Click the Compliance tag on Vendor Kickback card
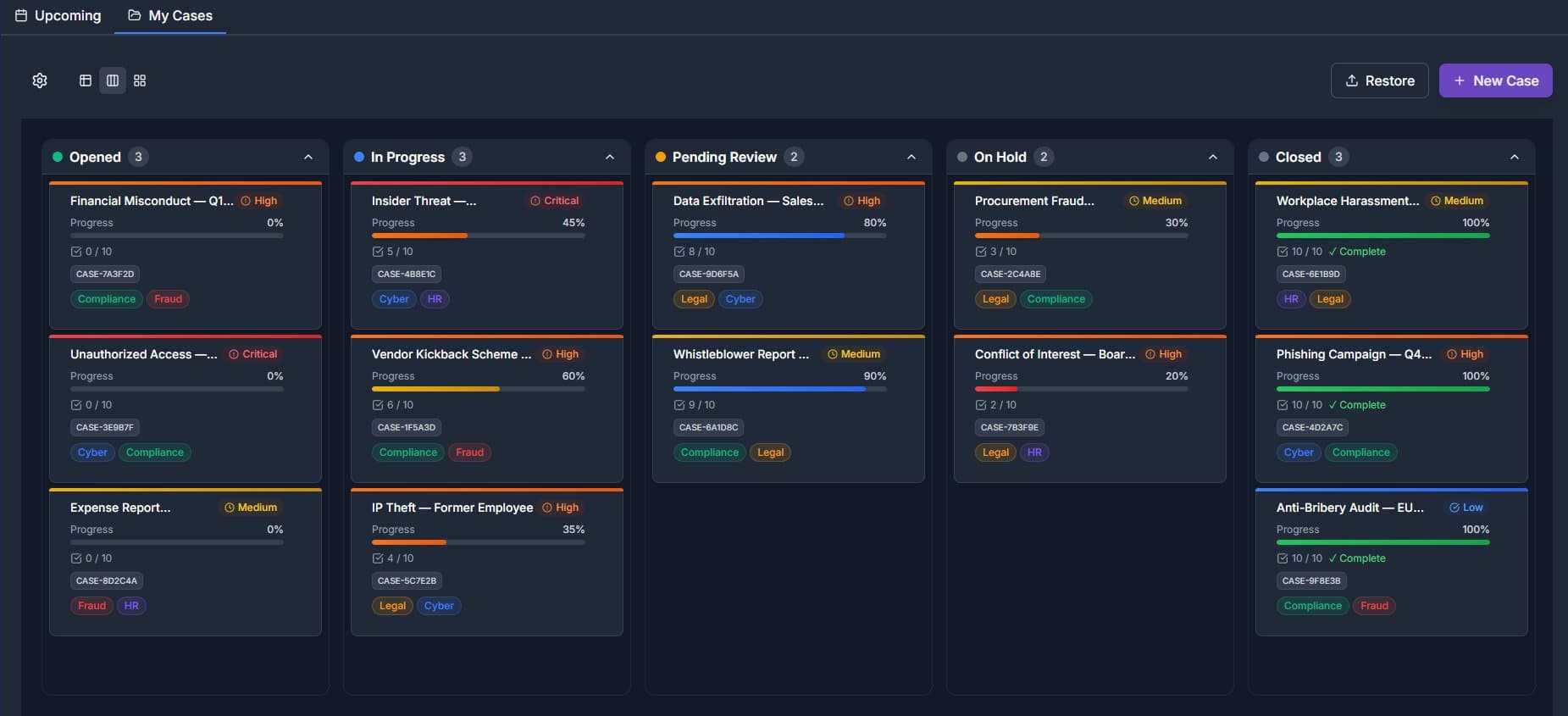 click(x=408, y=452)
